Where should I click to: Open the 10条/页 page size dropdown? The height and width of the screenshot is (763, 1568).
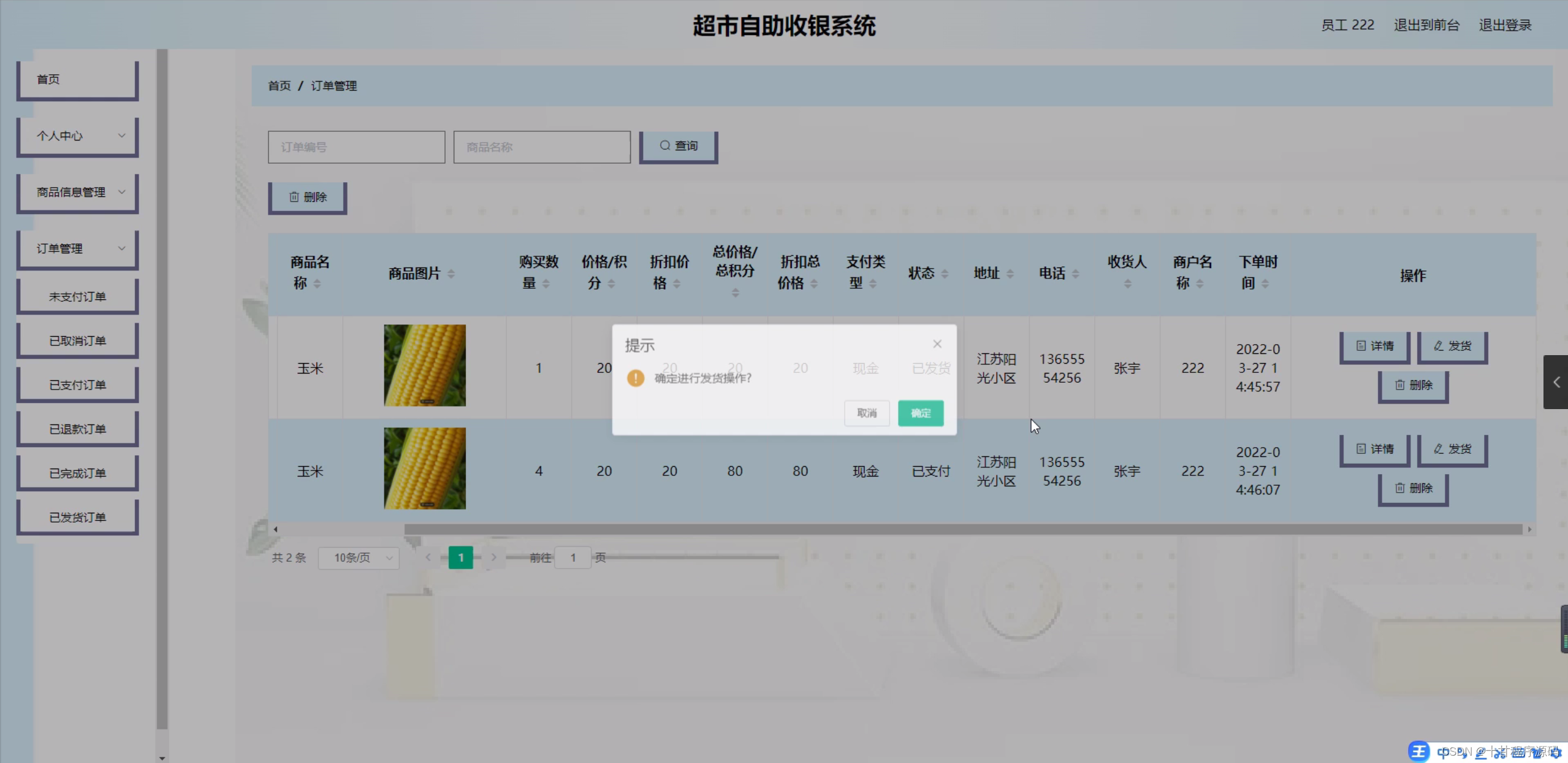[x=359, y=558]
